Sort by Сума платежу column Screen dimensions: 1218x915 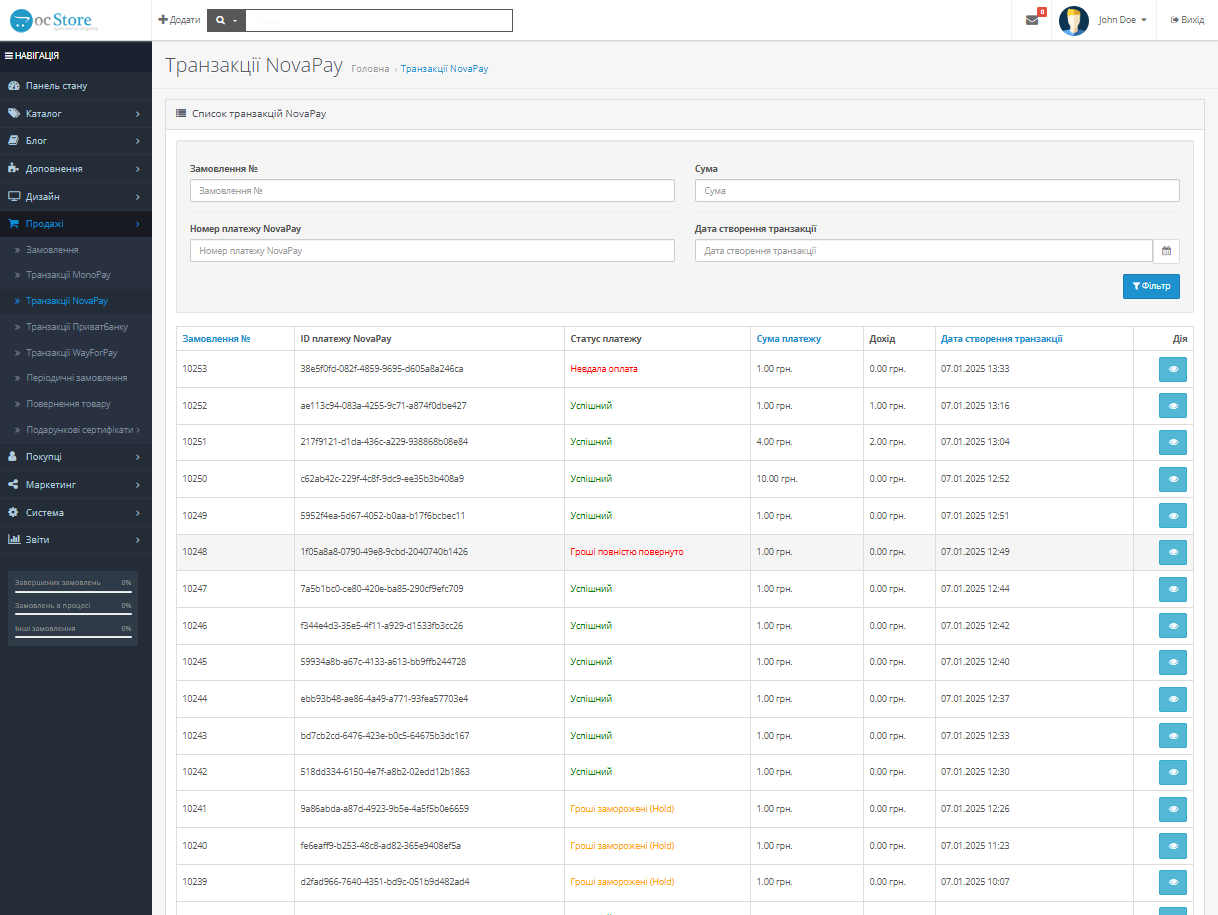[x=789, y=339]
